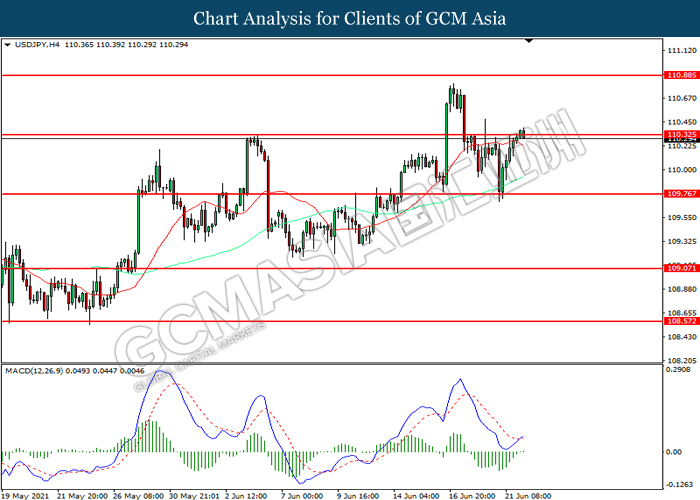Image resolution: width=700 pixels, height=500 pixels.
Task: Click the 9 Jun 16:00 date label
Action: [358, 496]
